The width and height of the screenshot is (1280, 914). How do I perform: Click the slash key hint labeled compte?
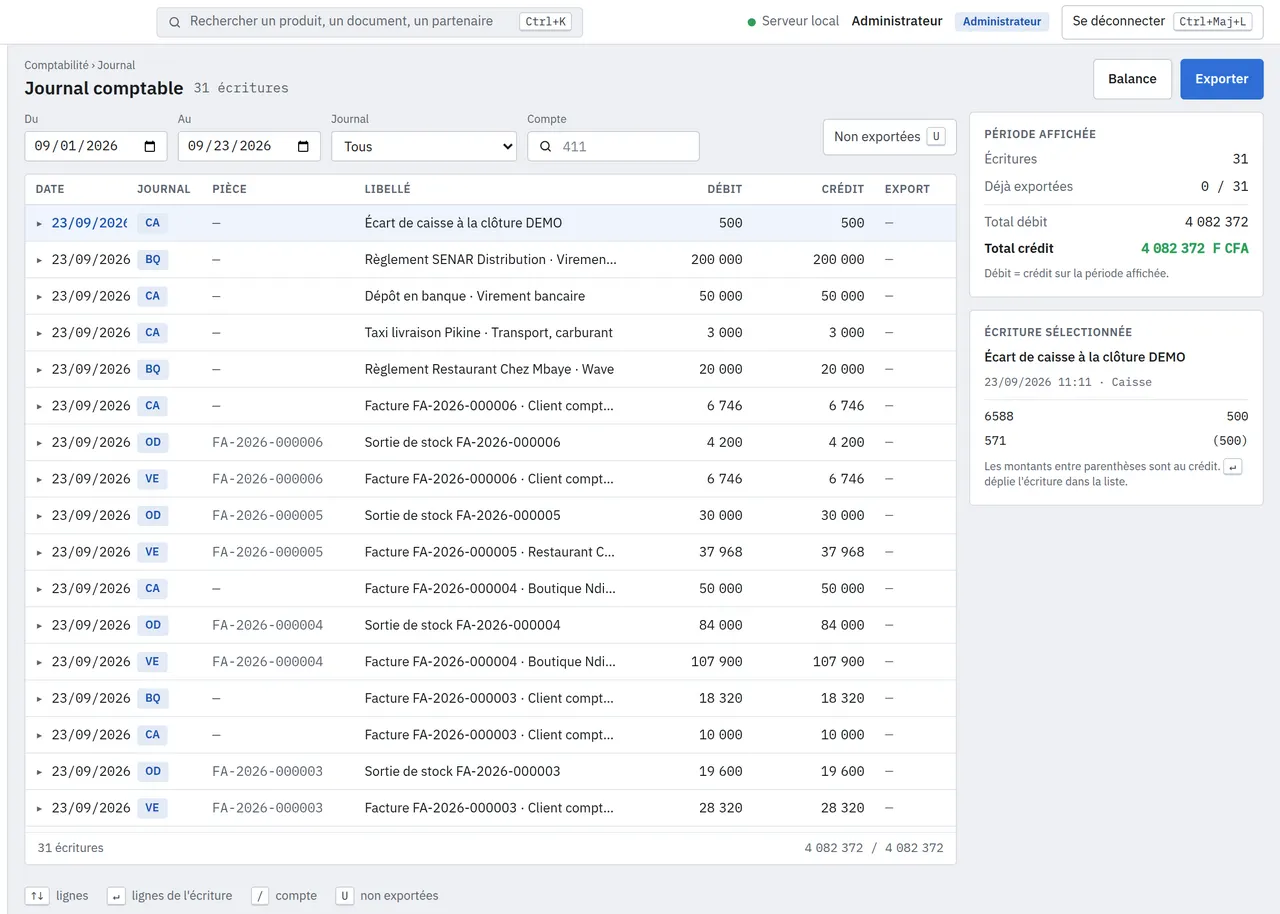click(259, 896)
